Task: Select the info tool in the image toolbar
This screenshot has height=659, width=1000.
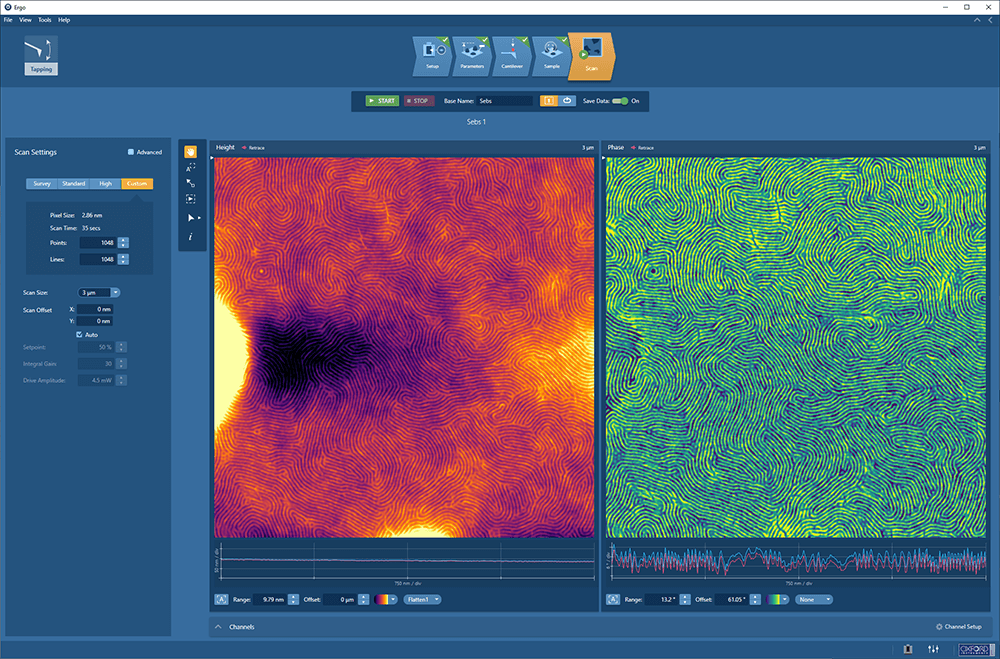Action: coord(190,236)
